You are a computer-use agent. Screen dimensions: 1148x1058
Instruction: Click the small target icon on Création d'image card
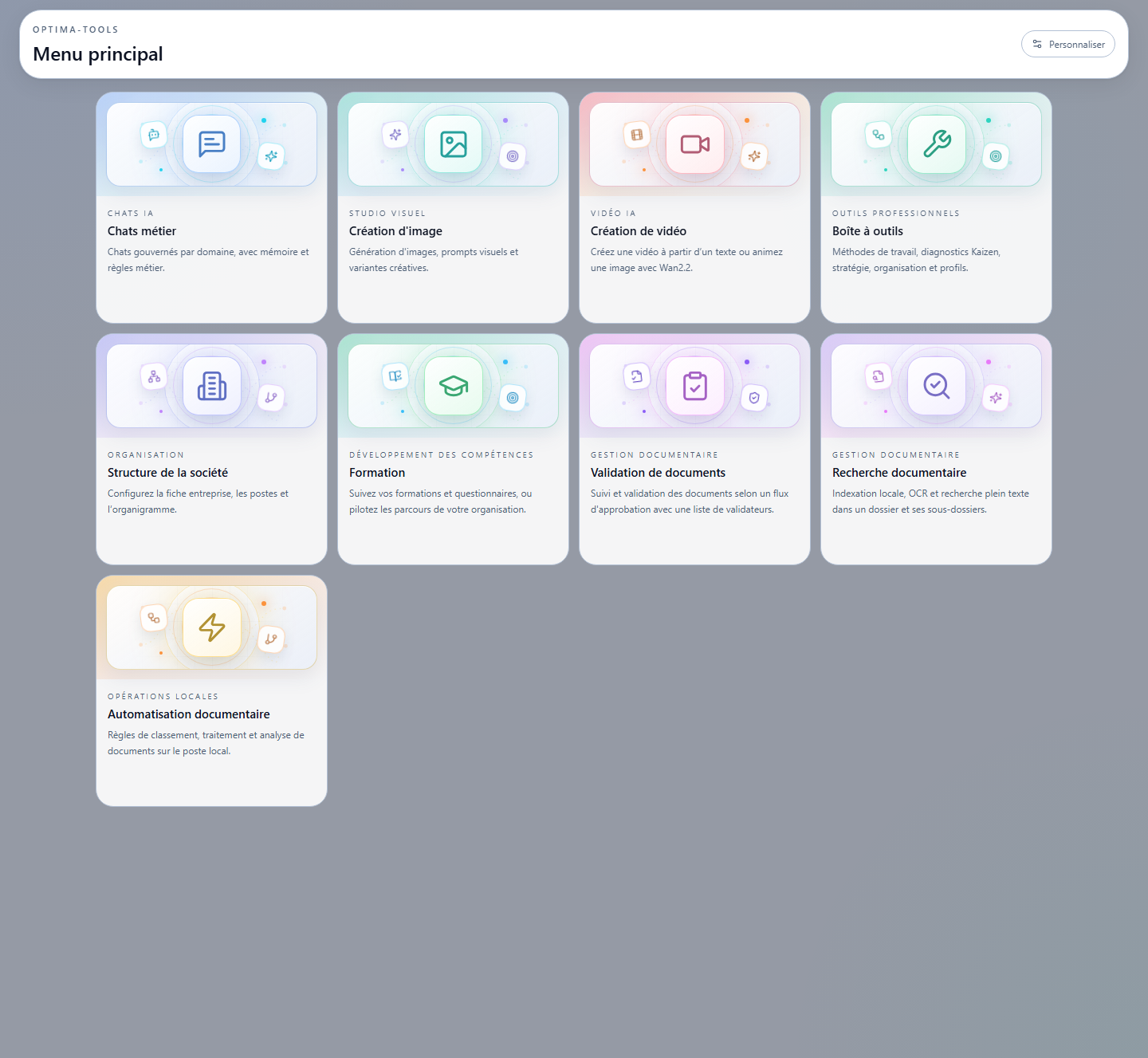tap(513, 156)
